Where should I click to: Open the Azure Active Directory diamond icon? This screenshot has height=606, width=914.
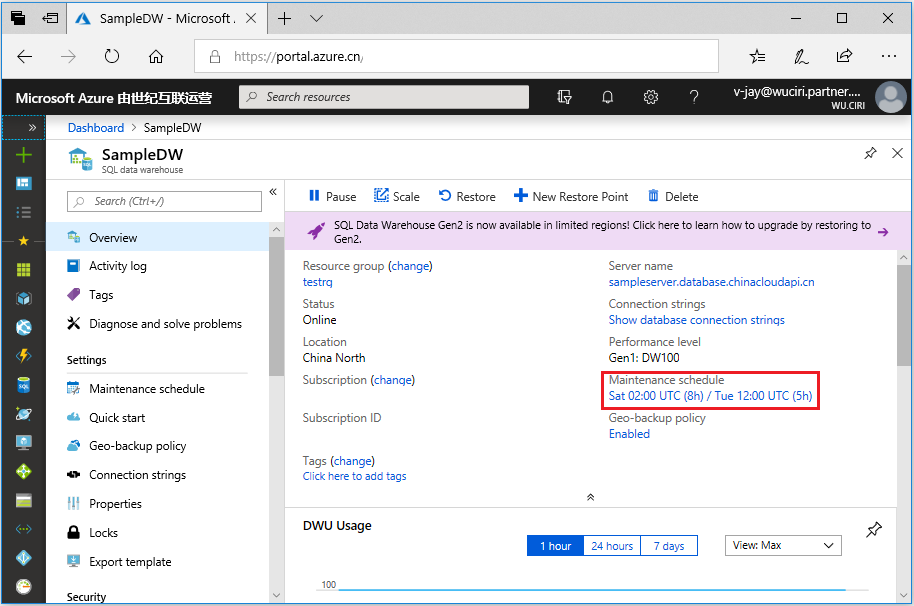[x=23, y=558]
